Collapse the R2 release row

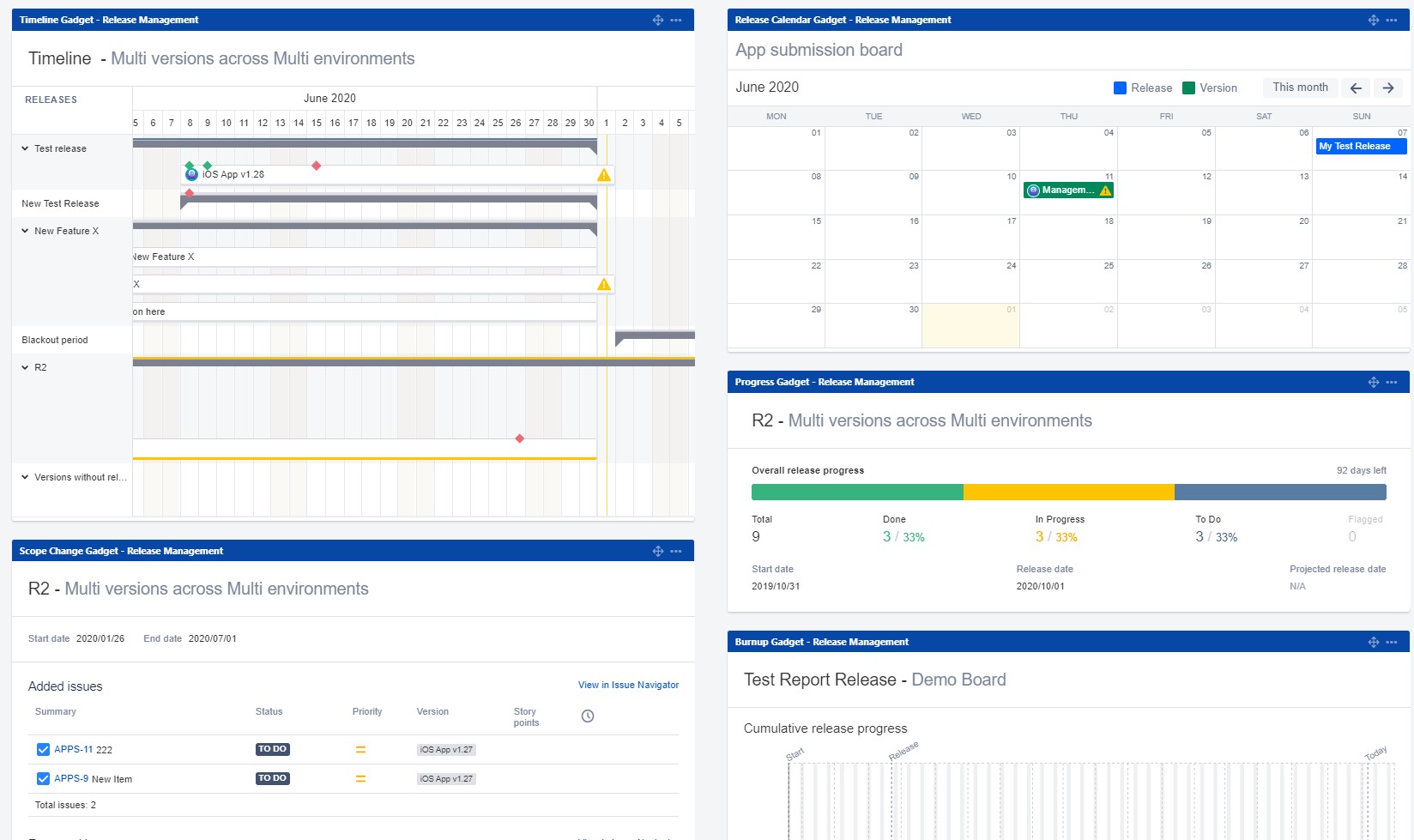[x=25, y=367]
